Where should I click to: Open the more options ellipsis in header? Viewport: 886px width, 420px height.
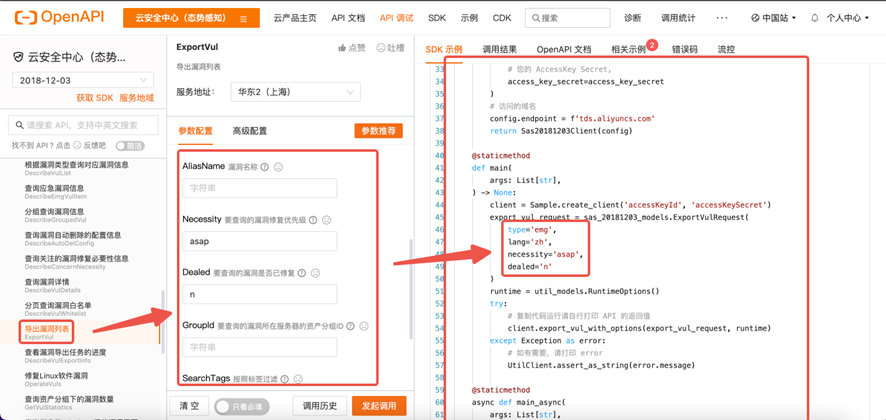(x=722, y=18)
